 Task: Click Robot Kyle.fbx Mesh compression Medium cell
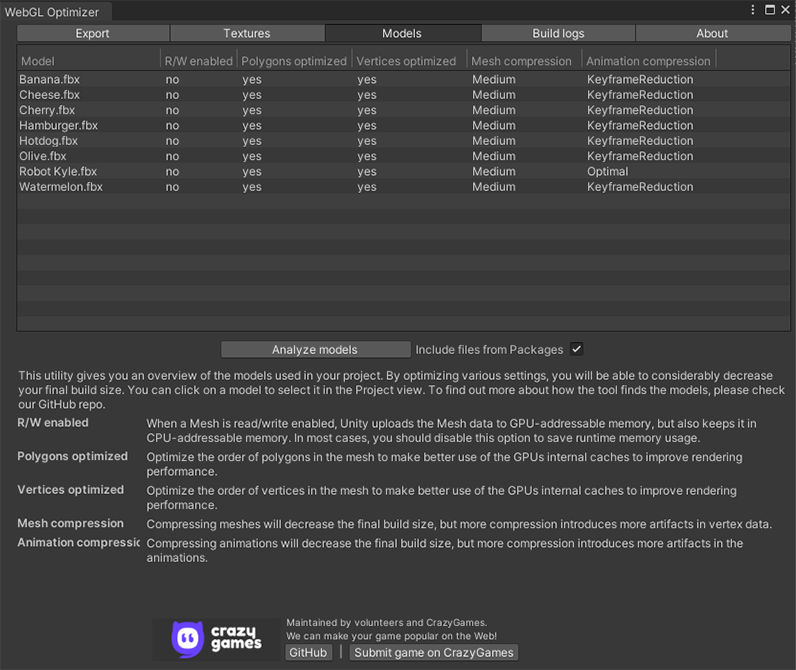[494, 172]
